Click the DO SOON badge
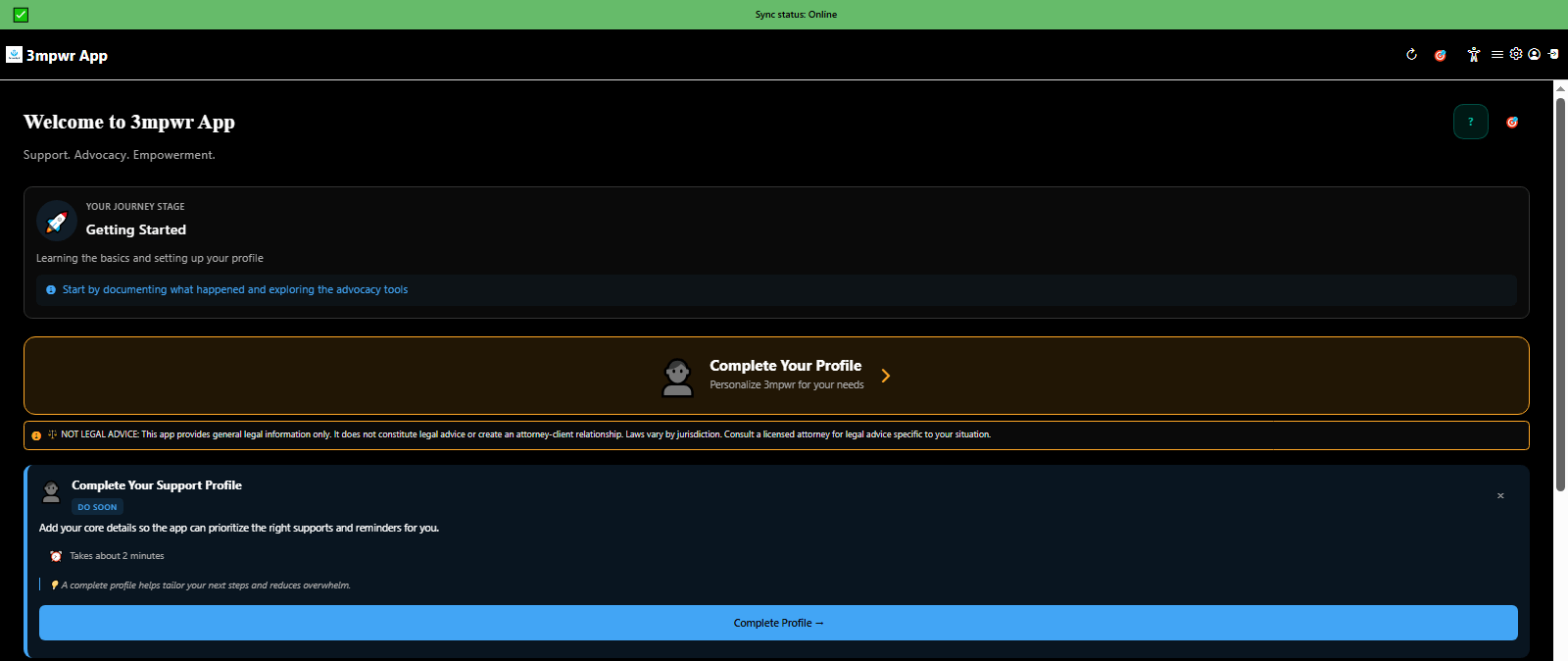The height and width of the screenshot is (661, 1568). coord(97,507)
